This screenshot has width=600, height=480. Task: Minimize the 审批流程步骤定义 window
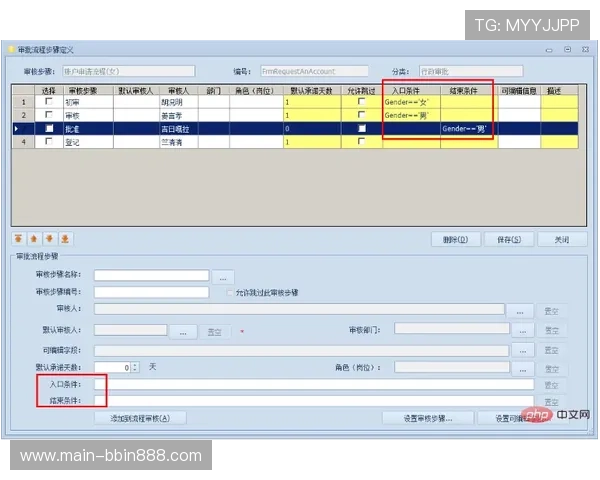click(x=549, y=50)
